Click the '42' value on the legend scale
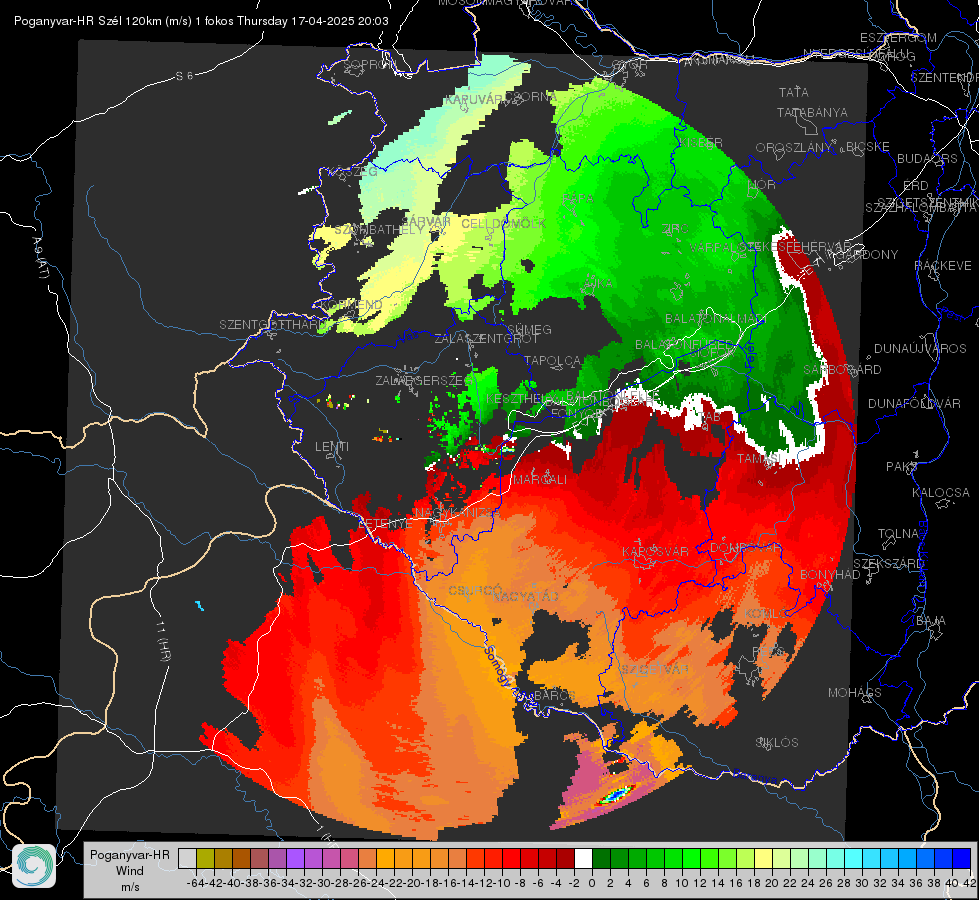This screenshot has height=900, width=979. pos(969,883)
